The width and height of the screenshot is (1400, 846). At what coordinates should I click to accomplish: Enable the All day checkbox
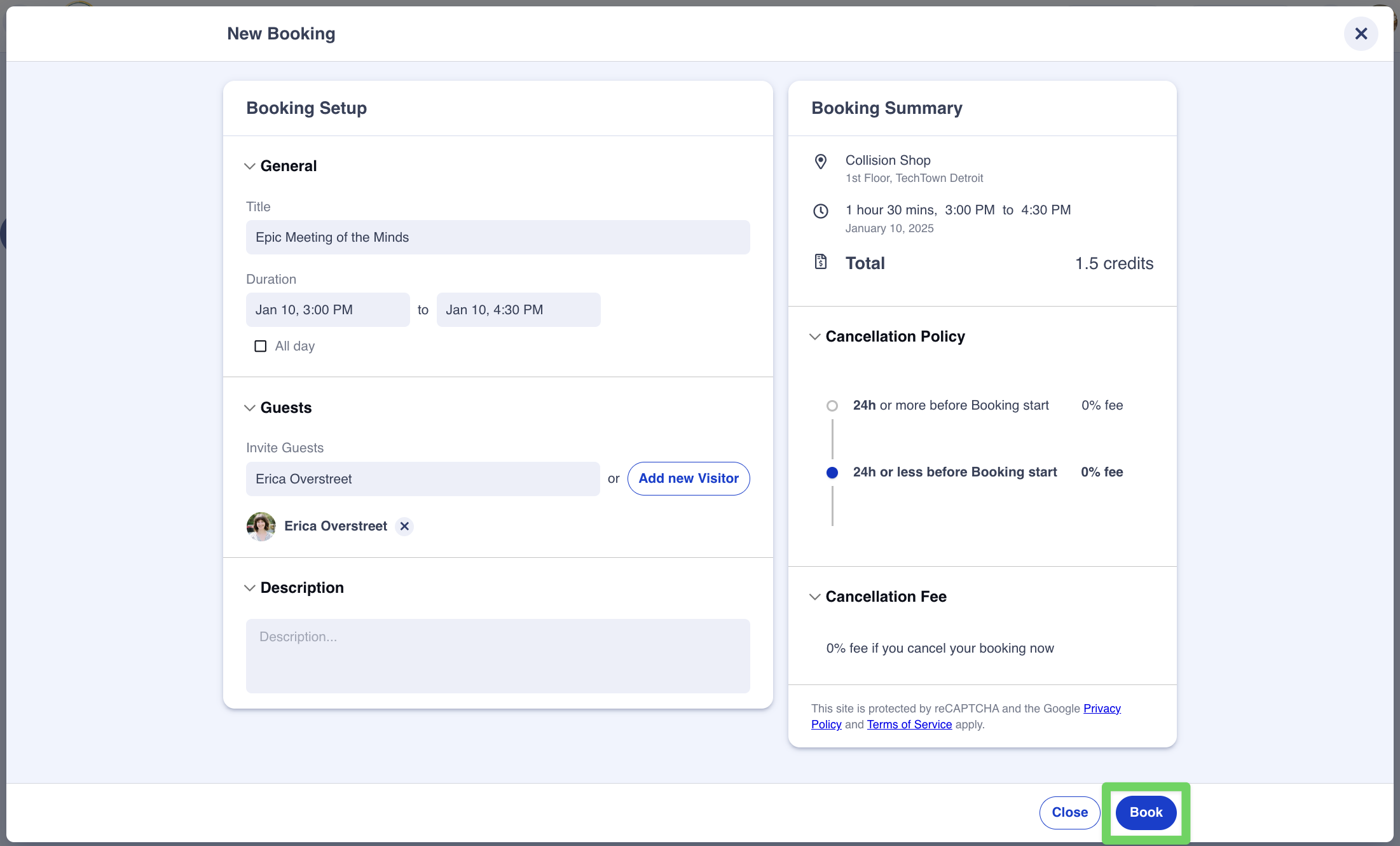point(261,346)
